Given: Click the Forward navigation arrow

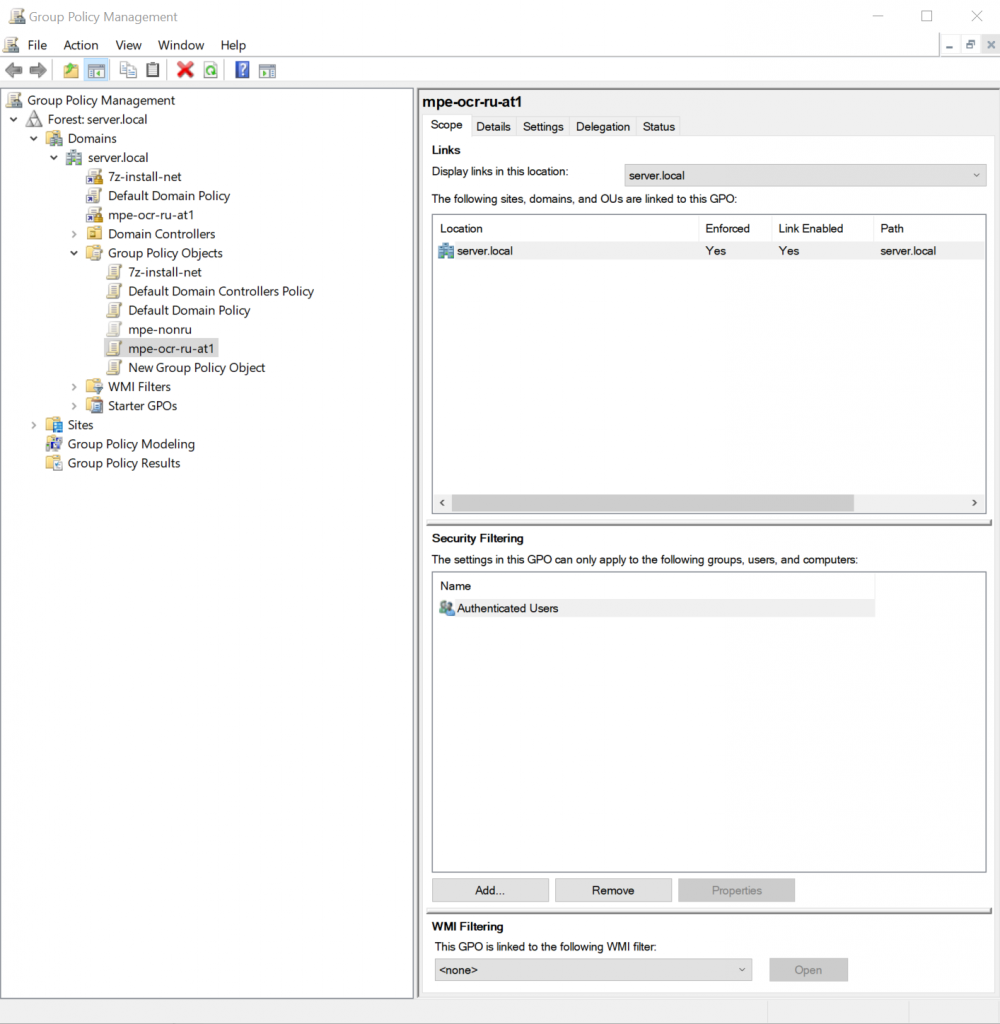Looking at the screenshot, I should click(37, 70).
